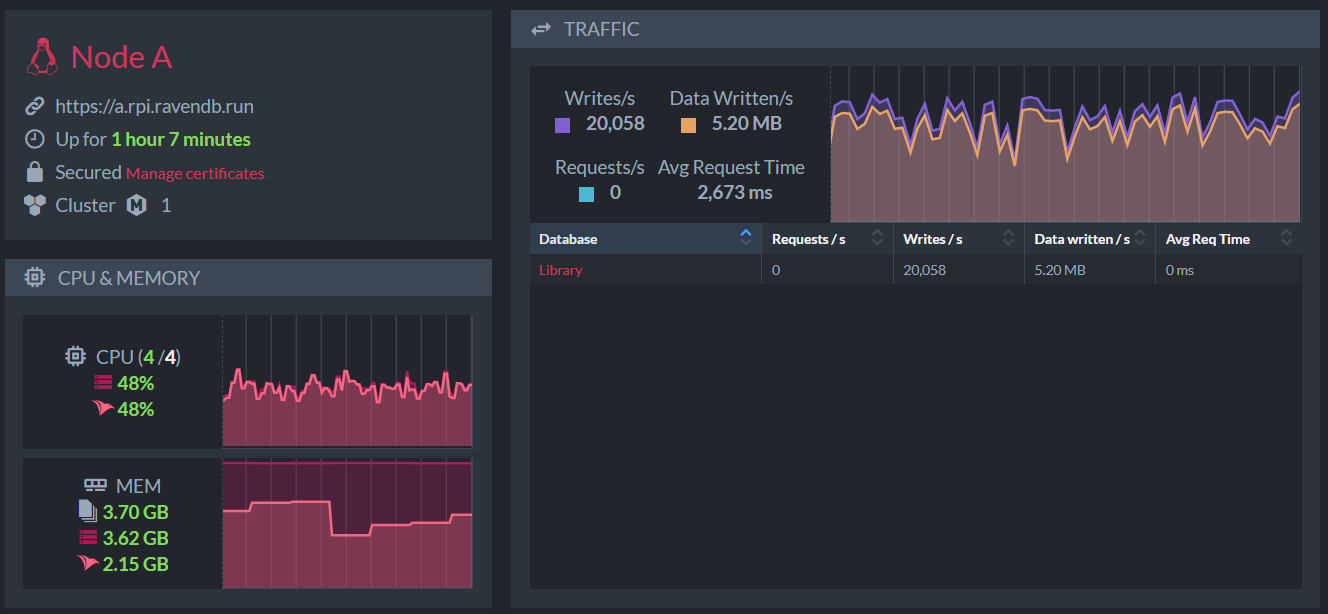Sort table by Data written / s column
Viewport: 1328px width, 614px height.
click(x=1090, y=239)
